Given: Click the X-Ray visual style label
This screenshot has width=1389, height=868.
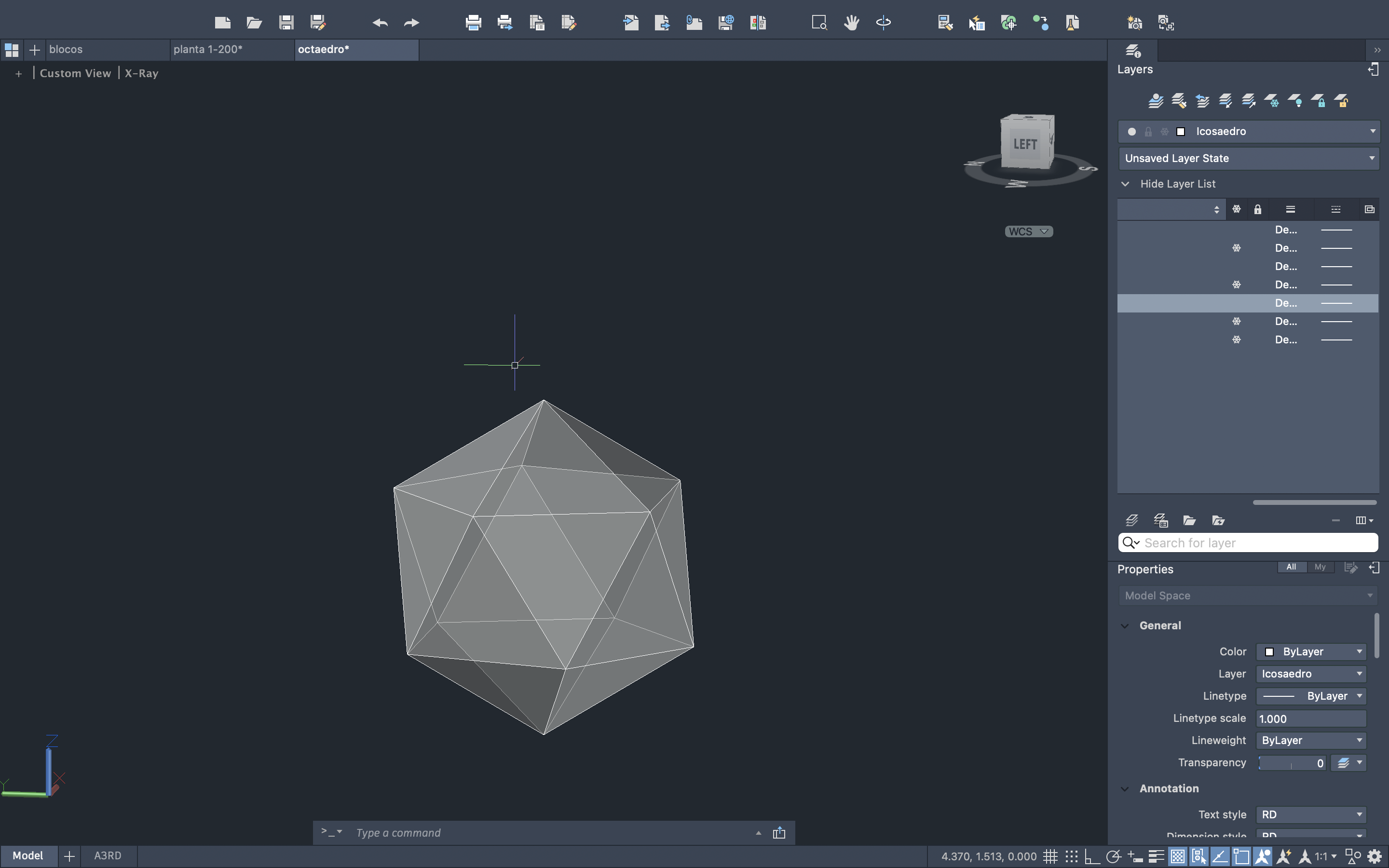Looking at the screenshot, I should (x=141, y=73).
